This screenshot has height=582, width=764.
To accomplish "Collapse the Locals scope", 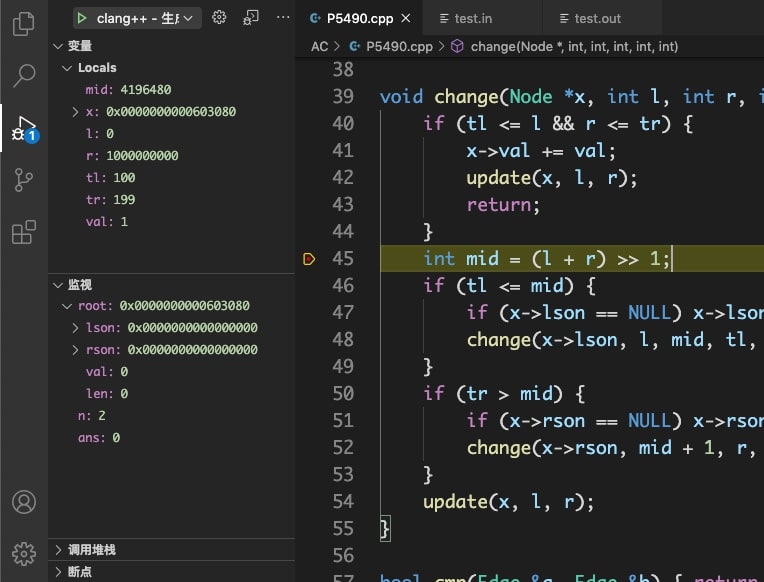I will [68, 68].
